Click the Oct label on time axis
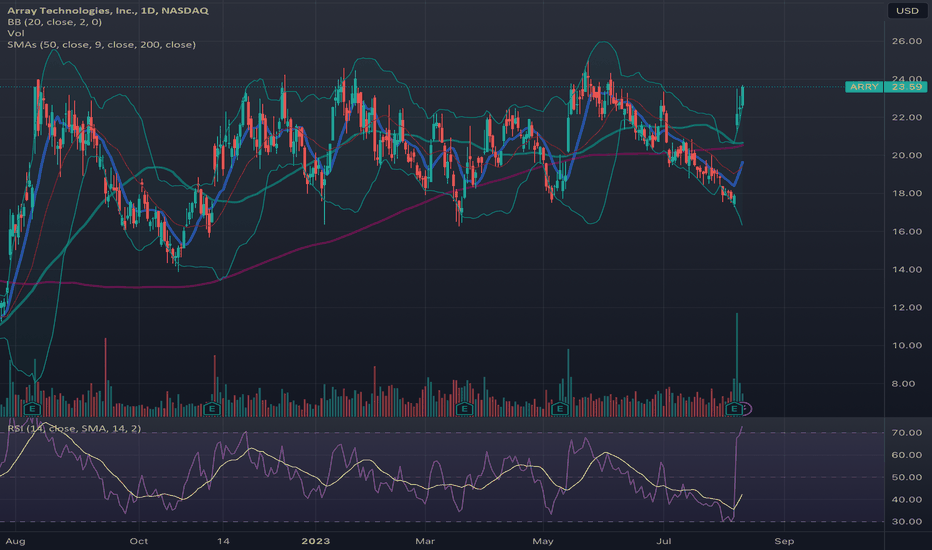Image resolution: width=932 pixels, height=550 pixels. click(138, 541)
